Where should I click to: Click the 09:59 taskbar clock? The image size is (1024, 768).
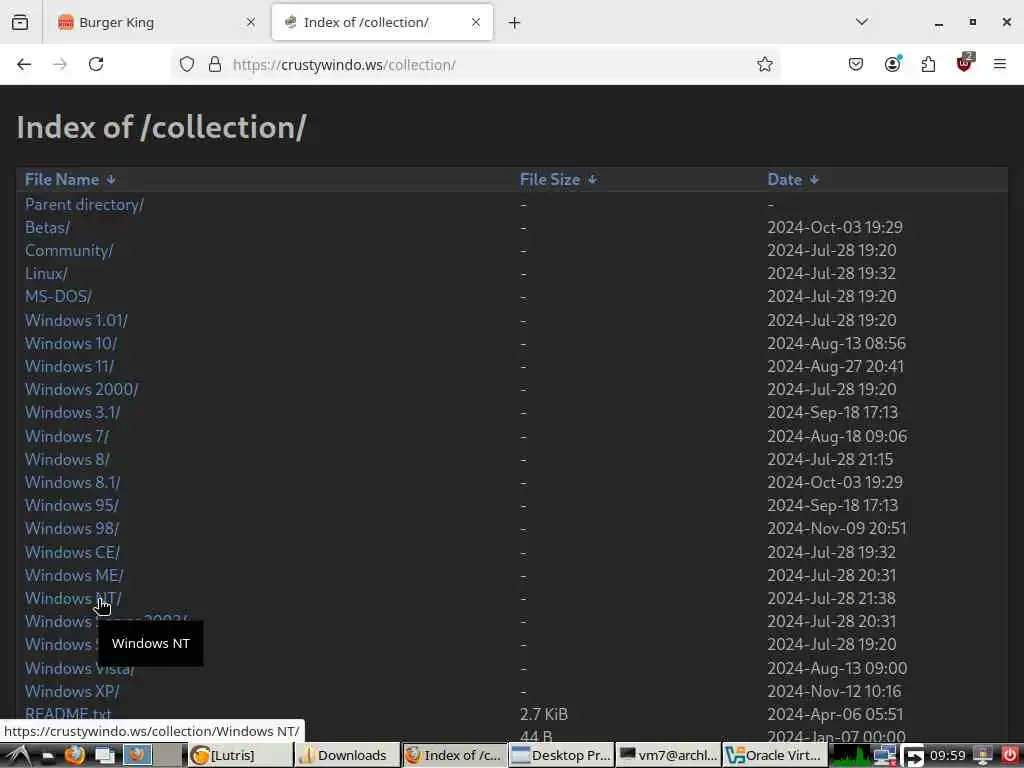click(x=947, y=756)
